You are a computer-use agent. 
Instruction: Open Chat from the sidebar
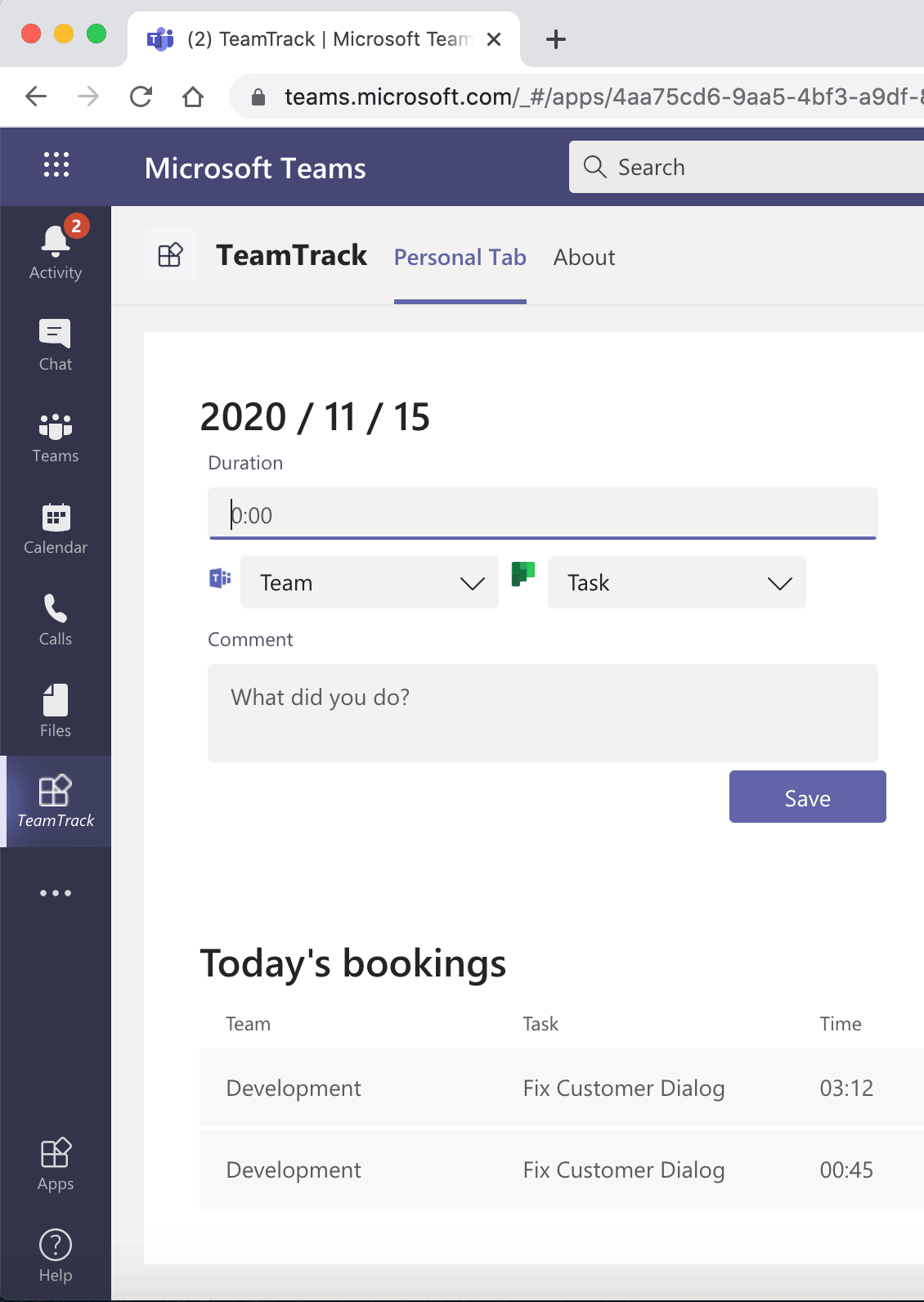pos(56,343)
